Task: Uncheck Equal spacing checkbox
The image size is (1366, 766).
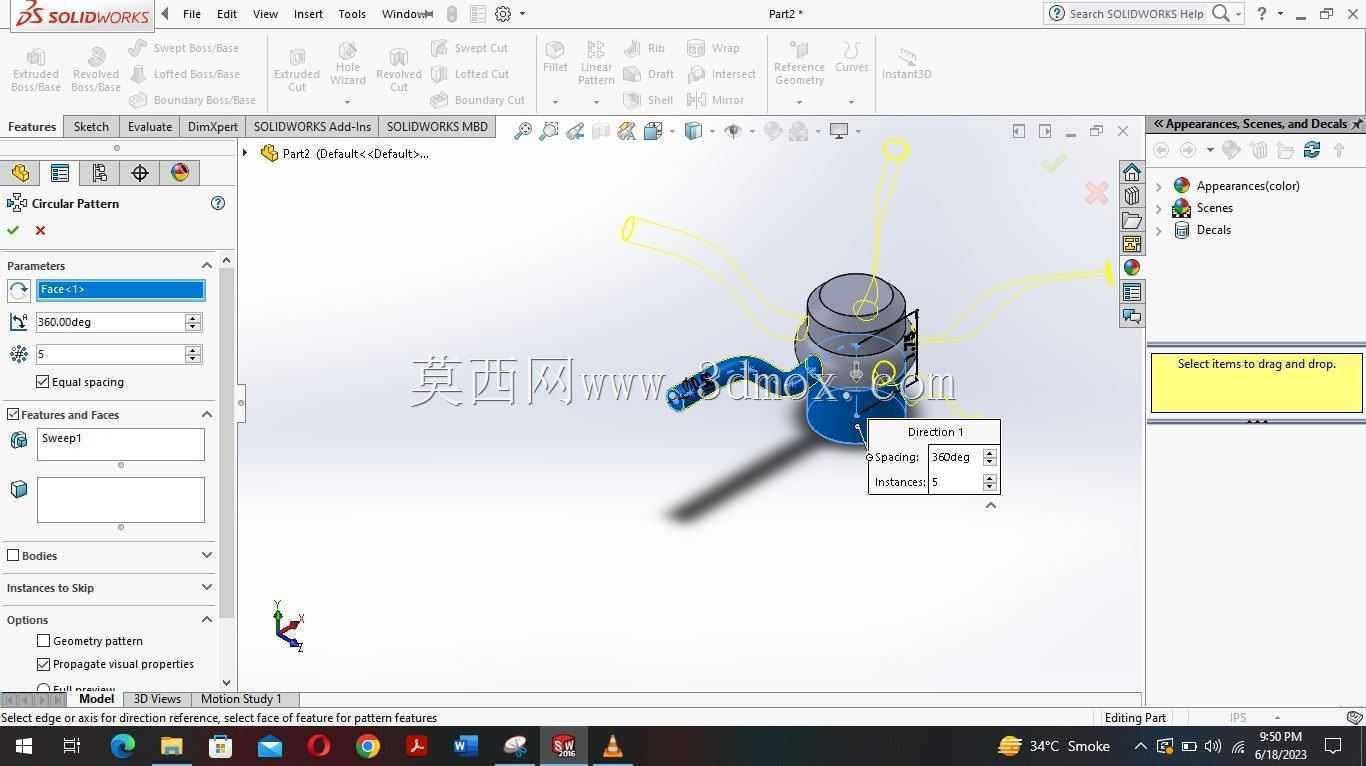Action: (43, 382)
